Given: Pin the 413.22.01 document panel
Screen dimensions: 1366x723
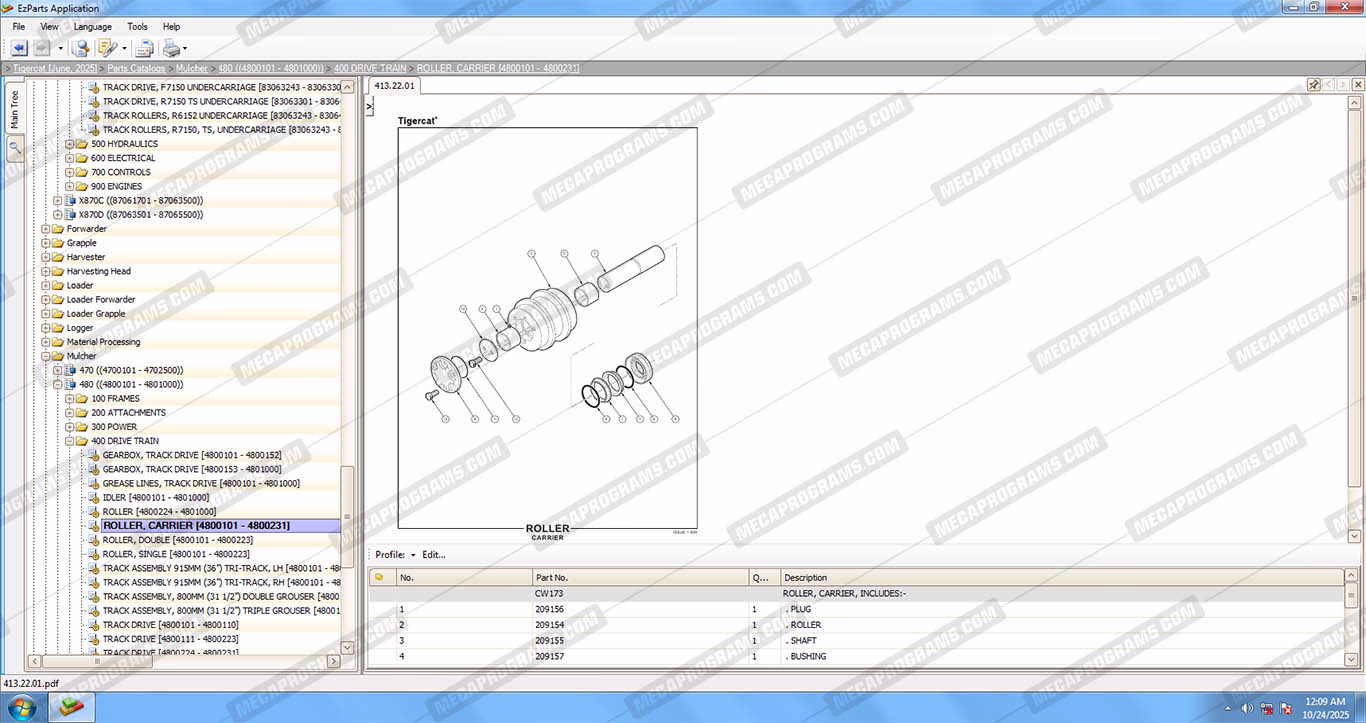Looking at the screenshot, I should tap(1314, 85).
